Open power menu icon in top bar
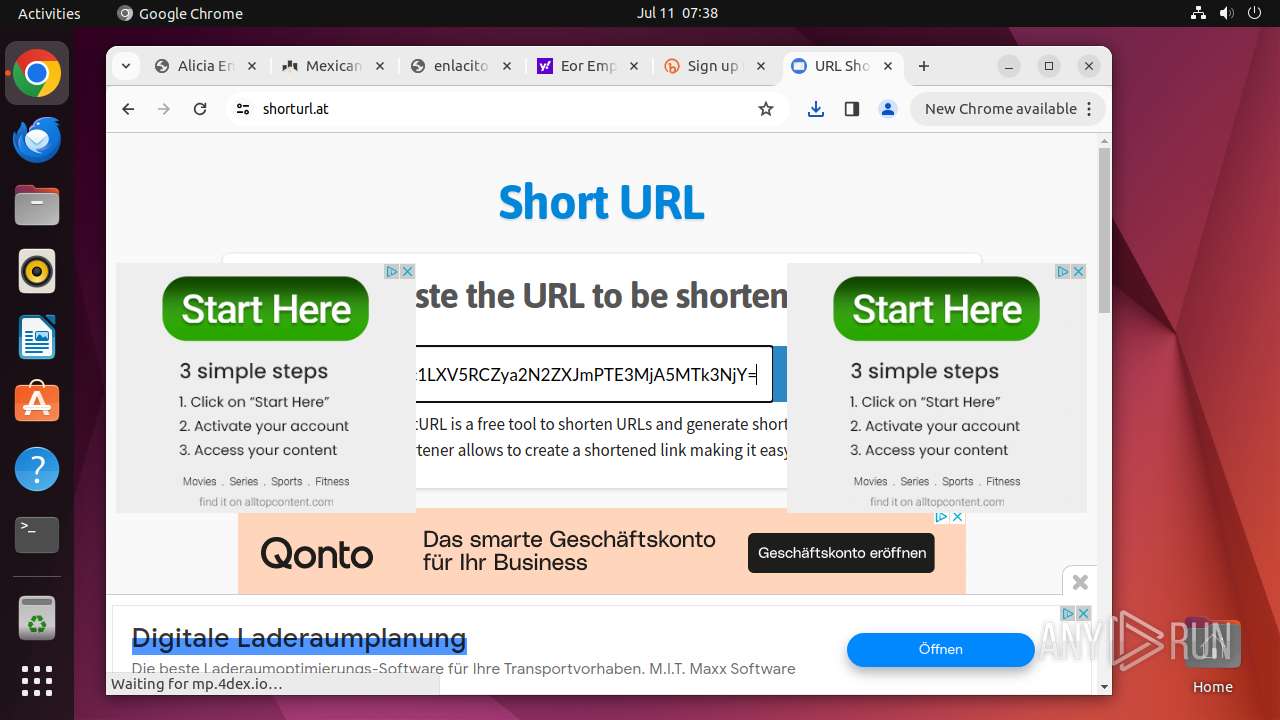The width and height of the screenshot is (1280, 720). coord(1254,13)
